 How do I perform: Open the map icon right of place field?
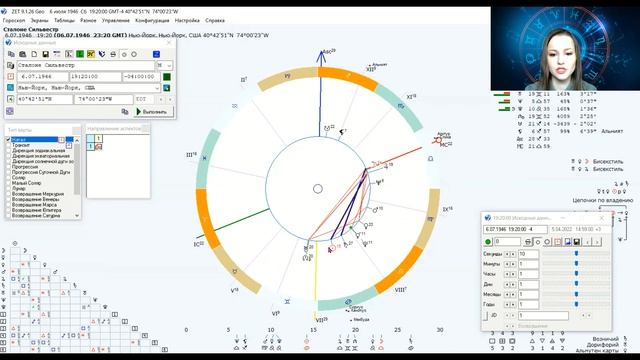click(167, 88)
